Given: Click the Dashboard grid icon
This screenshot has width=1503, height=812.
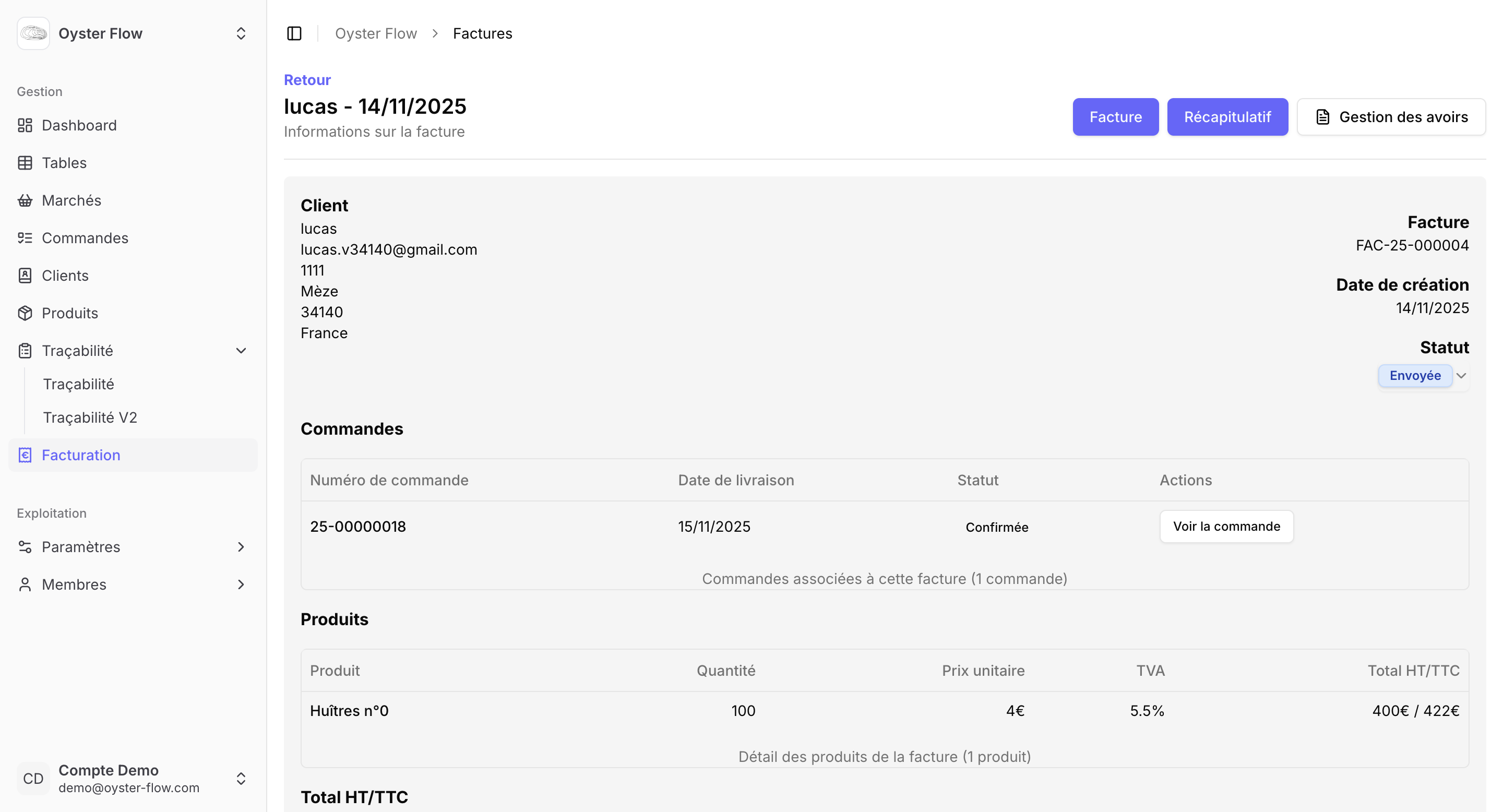Looking at the screenshot, I should 25,125.
